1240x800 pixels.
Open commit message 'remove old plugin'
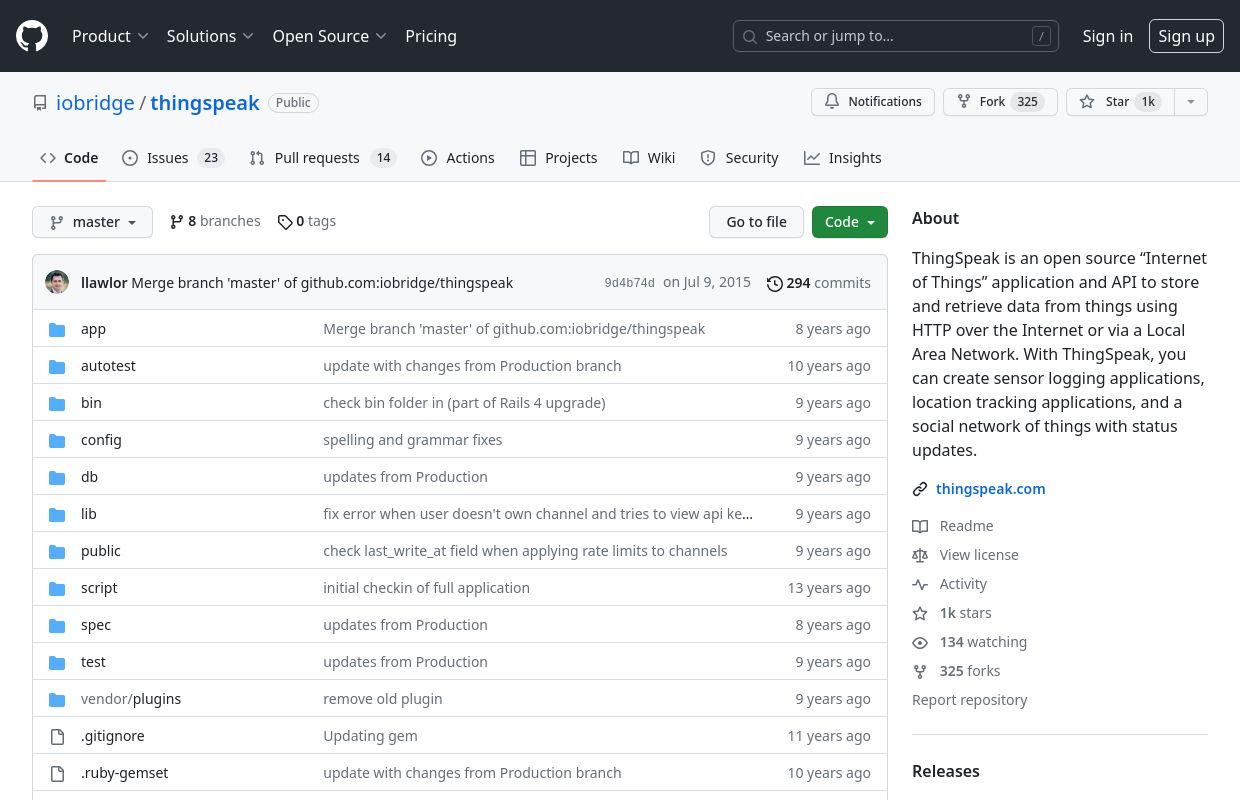383,699
